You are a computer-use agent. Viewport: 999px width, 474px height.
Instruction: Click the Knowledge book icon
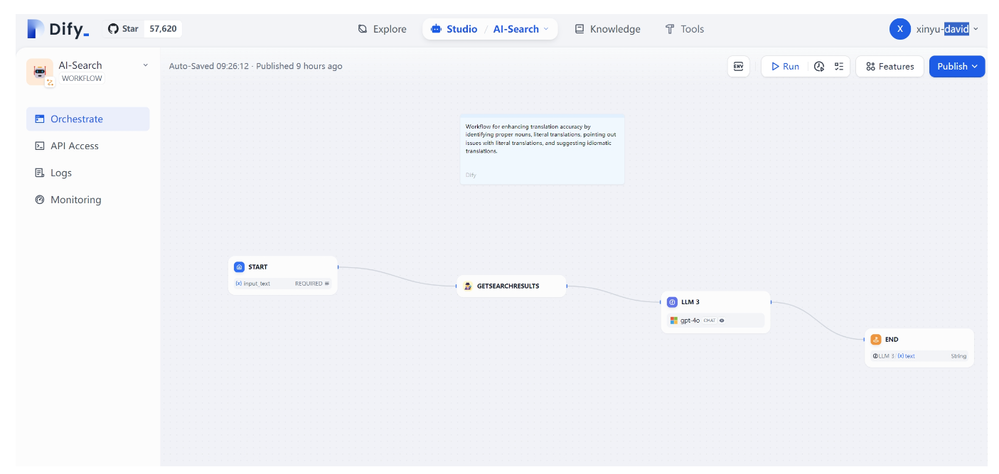579,29
